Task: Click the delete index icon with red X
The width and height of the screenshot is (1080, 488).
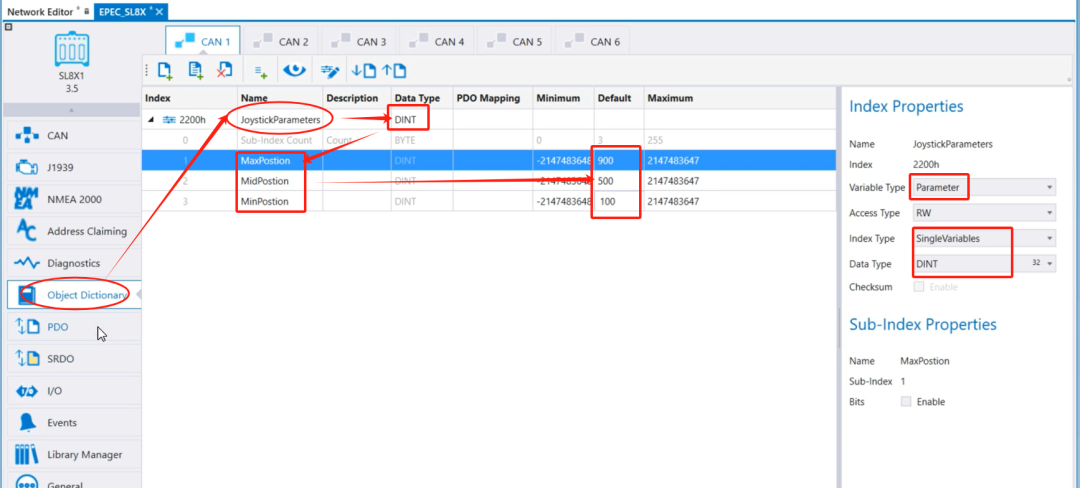Action: pos(225,70)
